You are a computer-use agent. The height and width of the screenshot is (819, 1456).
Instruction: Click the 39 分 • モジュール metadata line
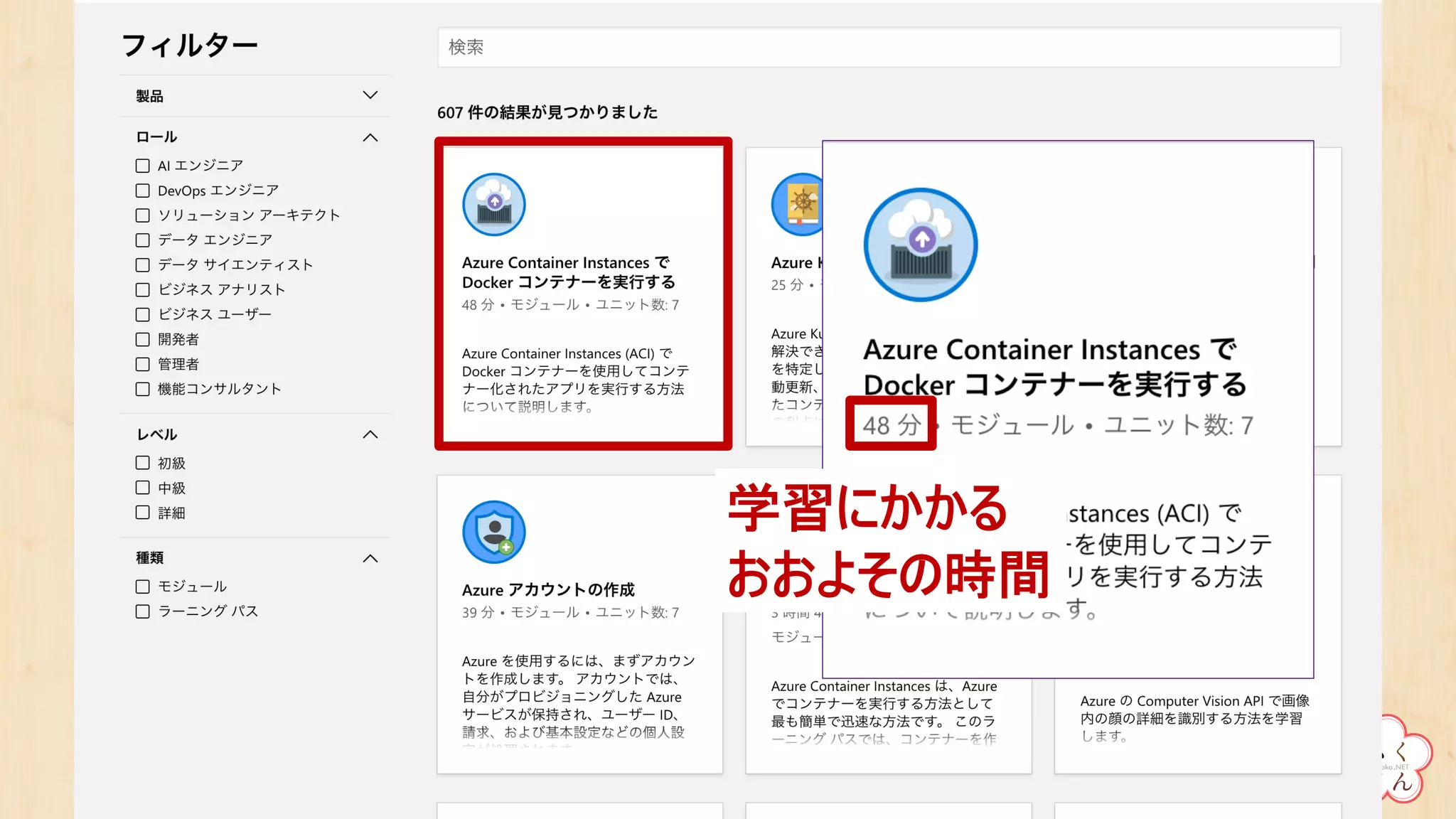tap(570, 612)
